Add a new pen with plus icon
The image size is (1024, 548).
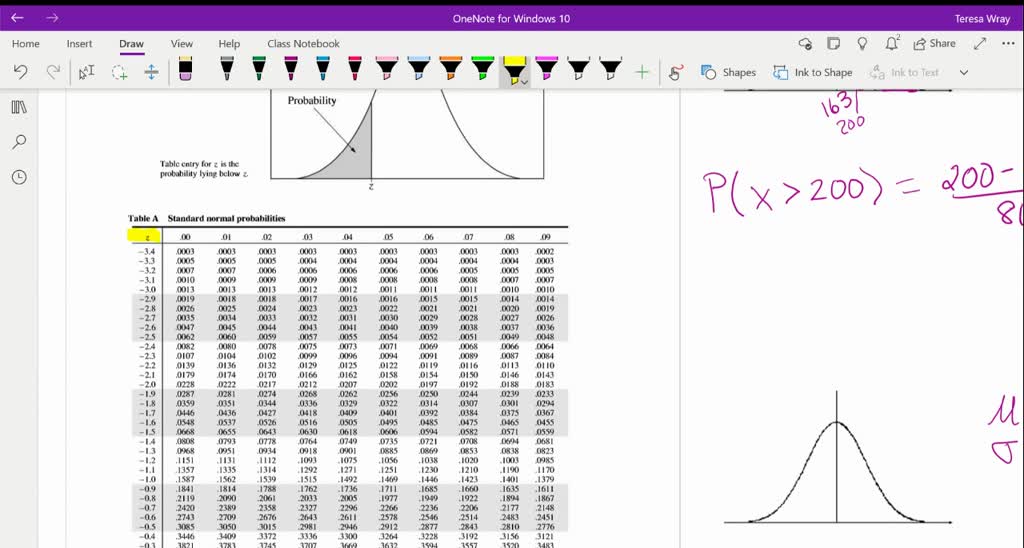[x=642, y=72]
